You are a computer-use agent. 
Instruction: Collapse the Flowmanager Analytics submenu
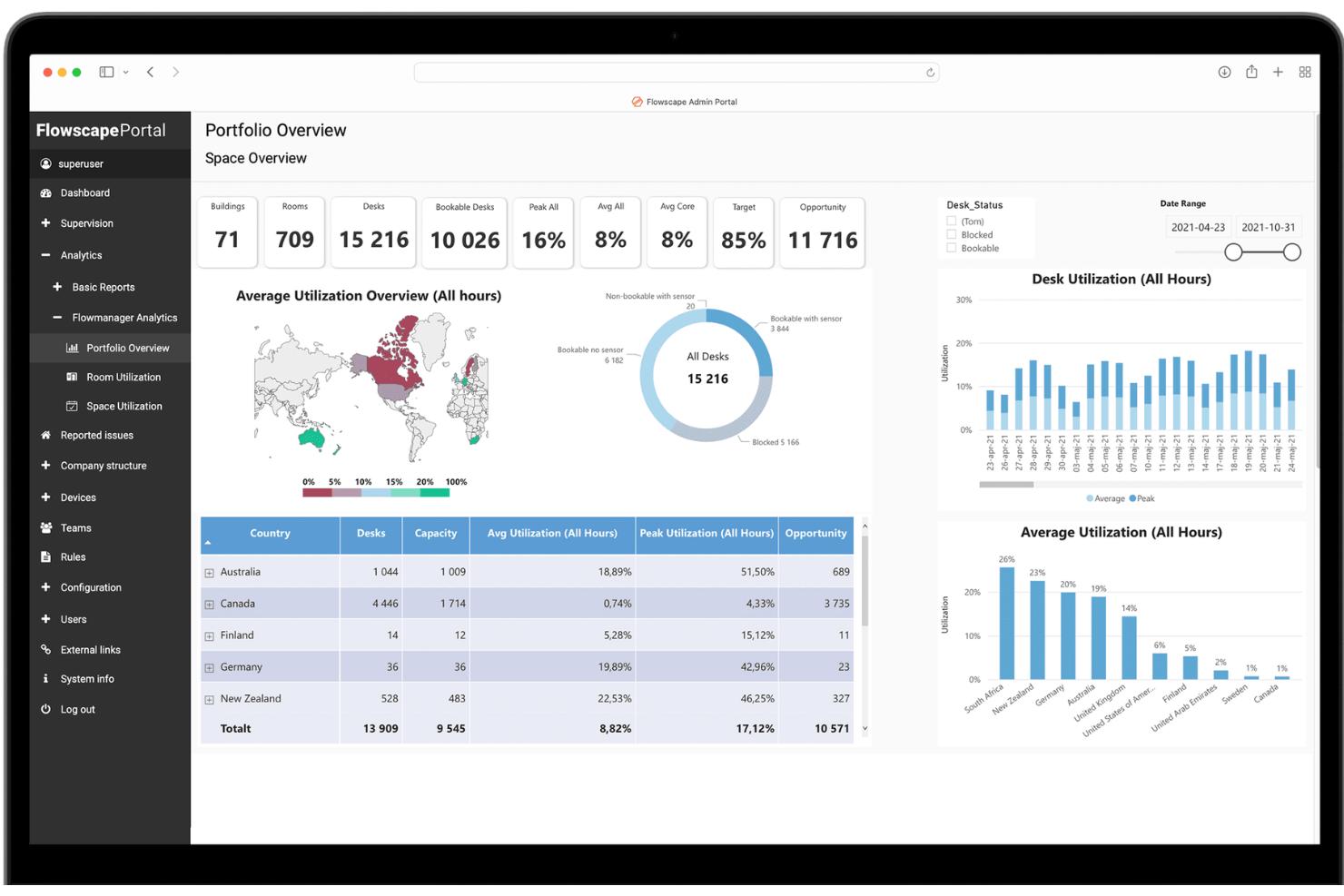tap(57, 318)
